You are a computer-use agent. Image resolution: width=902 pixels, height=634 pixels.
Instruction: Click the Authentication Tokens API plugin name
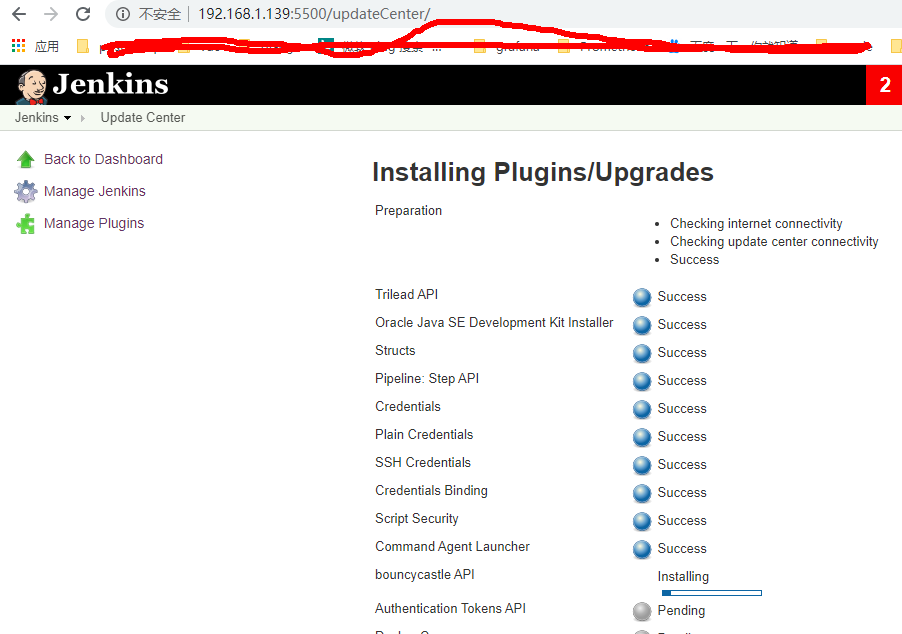pos(450,609)
